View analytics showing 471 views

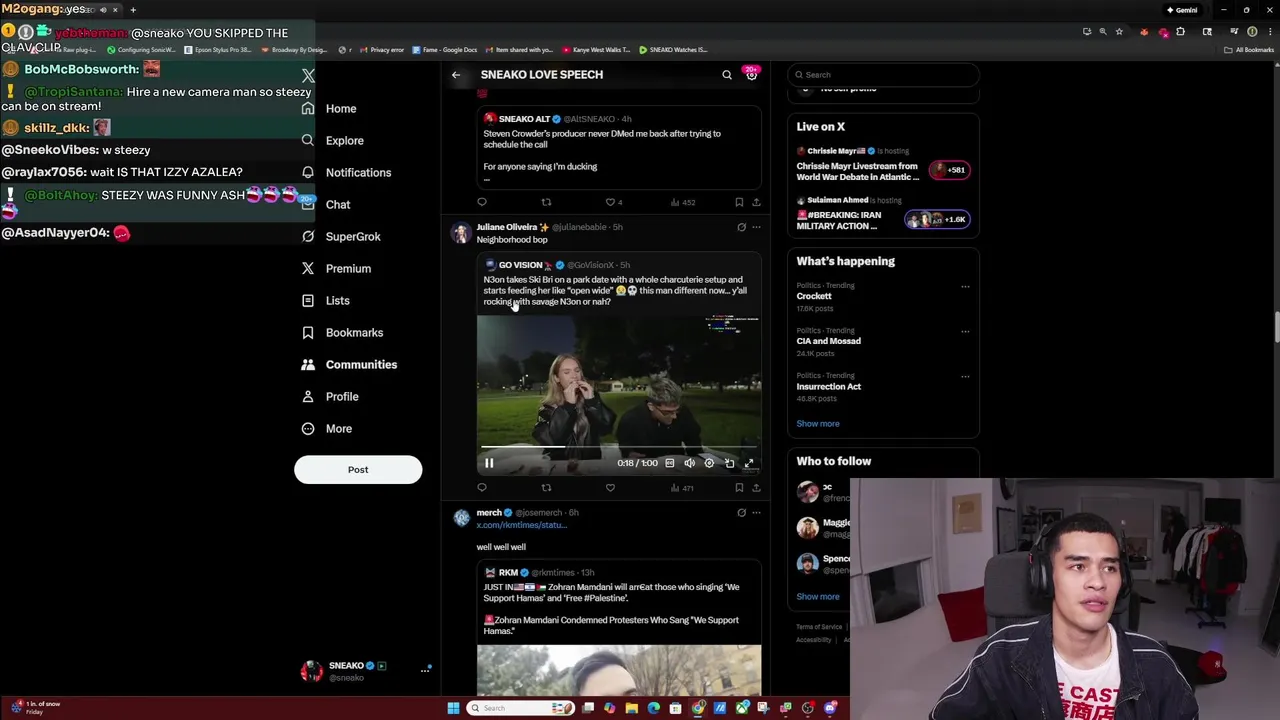(682, 488)
